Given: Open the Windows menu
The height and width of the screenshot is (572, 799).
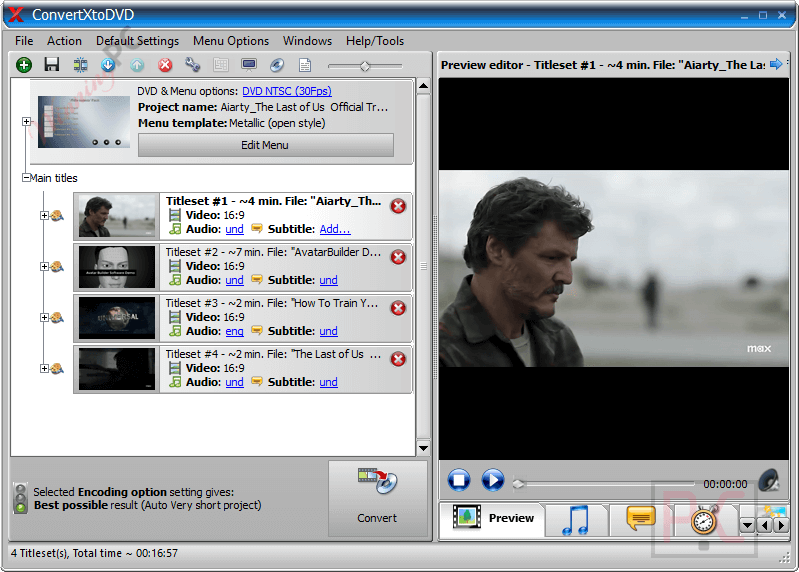Looking at the screenshot, I should (x=307, y=41).
